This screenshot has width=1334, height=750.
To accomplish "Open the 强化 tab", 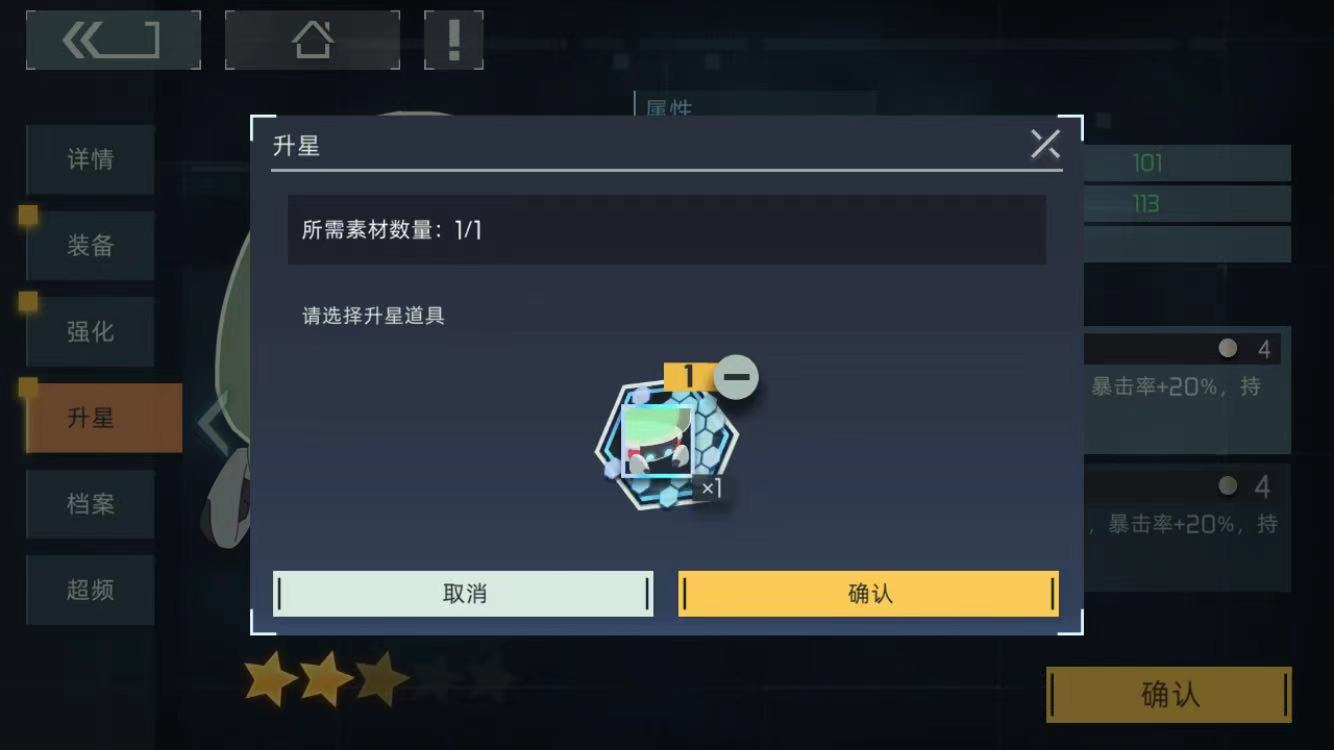I will (x=90, y=331).
